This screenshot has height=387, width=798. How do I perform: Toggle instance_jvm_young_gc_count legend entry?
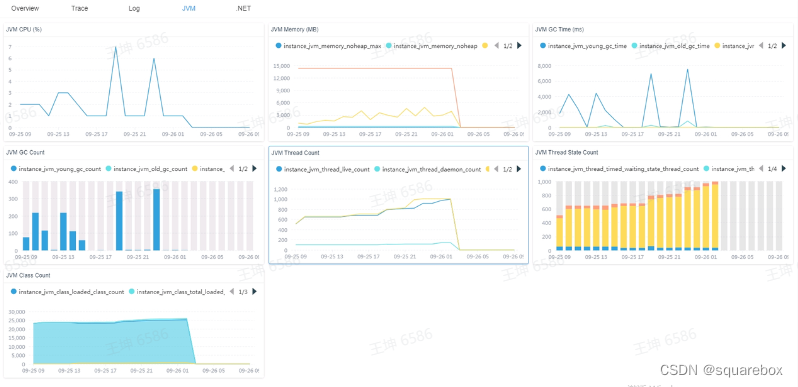tap(56, 169)
